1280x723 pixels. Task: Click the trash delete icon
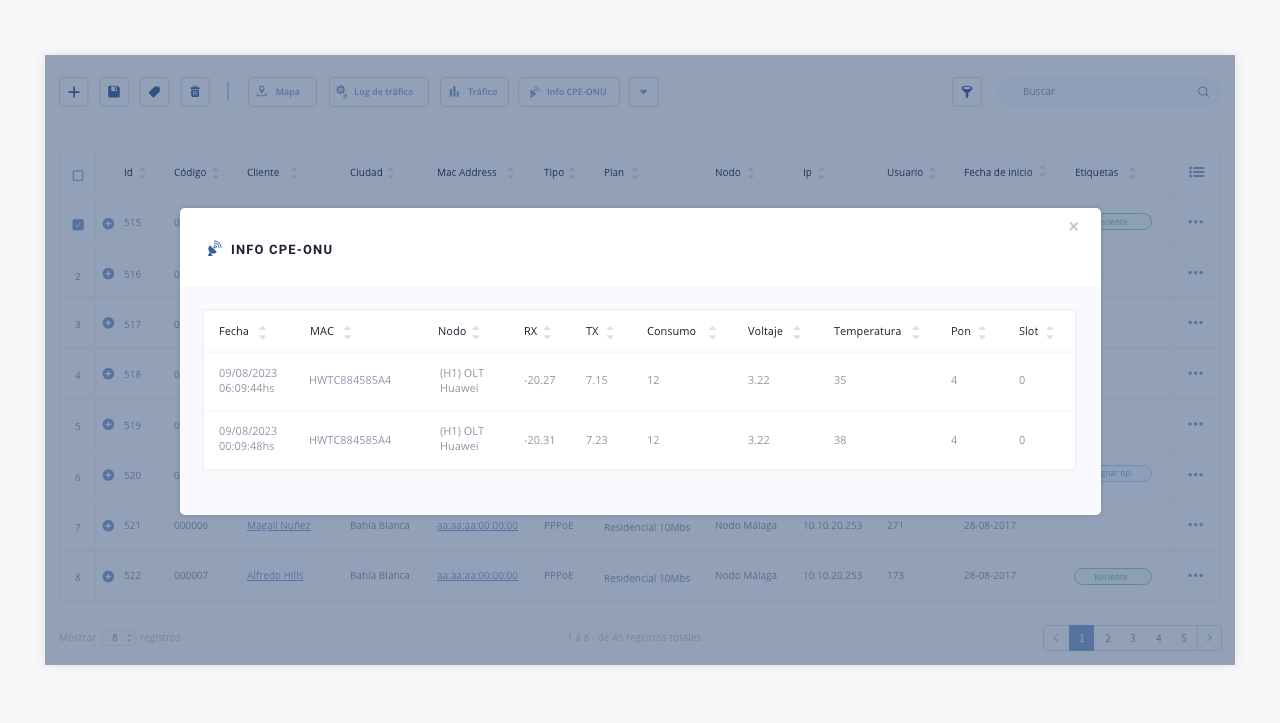click(x=195, y=92)
